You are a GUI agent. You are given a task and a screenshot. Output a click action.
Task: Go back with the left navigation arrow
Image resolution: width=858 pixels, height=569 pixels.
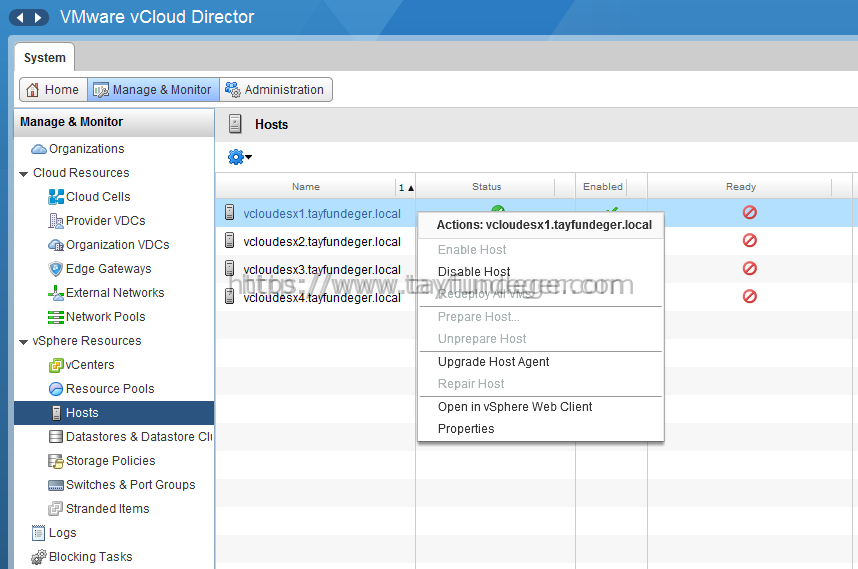[20, 18]
